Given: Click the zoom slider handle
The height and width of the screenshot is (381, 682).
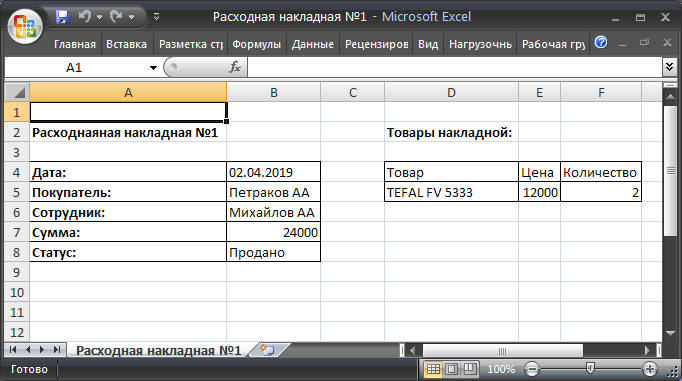Looking at the screenshot, I should (590, 369).
